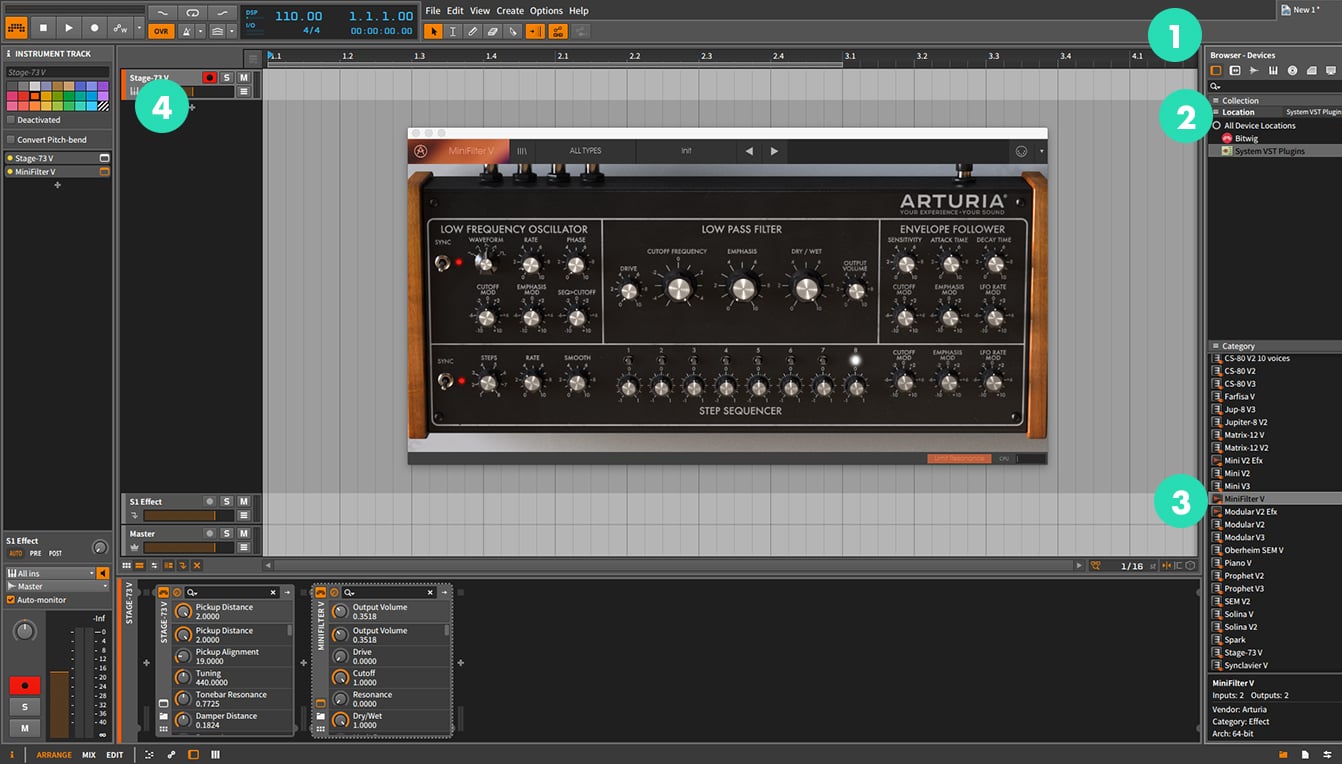Viewport: 1342px width, 764px height.
Task: Click the Tuning knob in Stage-73 V device
Action: pyautogui.click(x=183, y=678)
